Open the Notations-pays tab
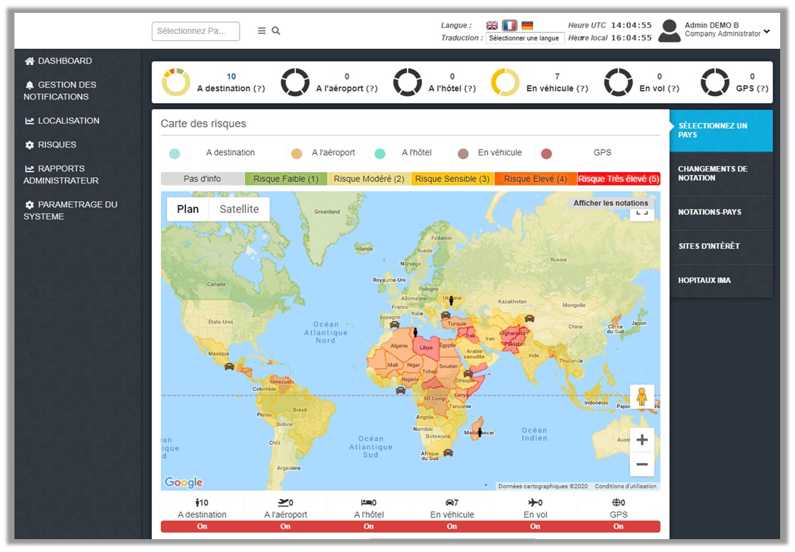Screen dimensions: 795x552 pyautogui.click(x=721, y=212)
